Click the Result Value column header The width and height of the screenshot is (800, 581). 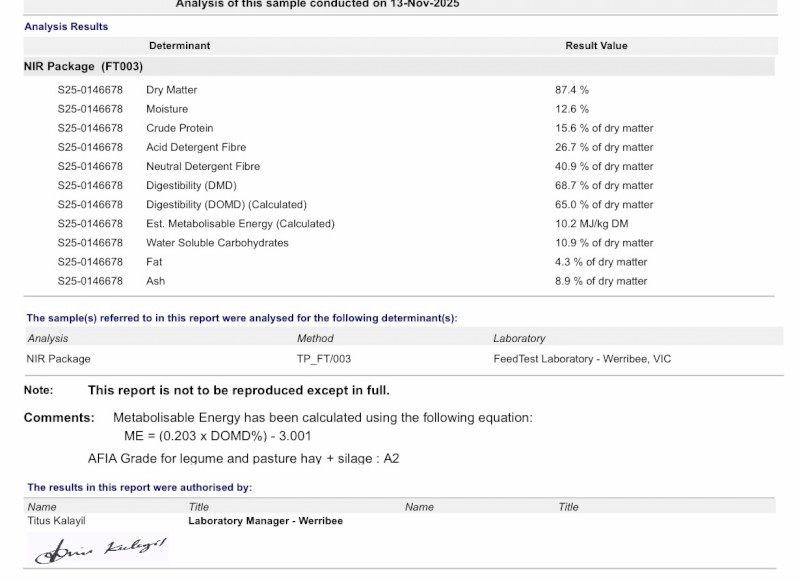596,46
